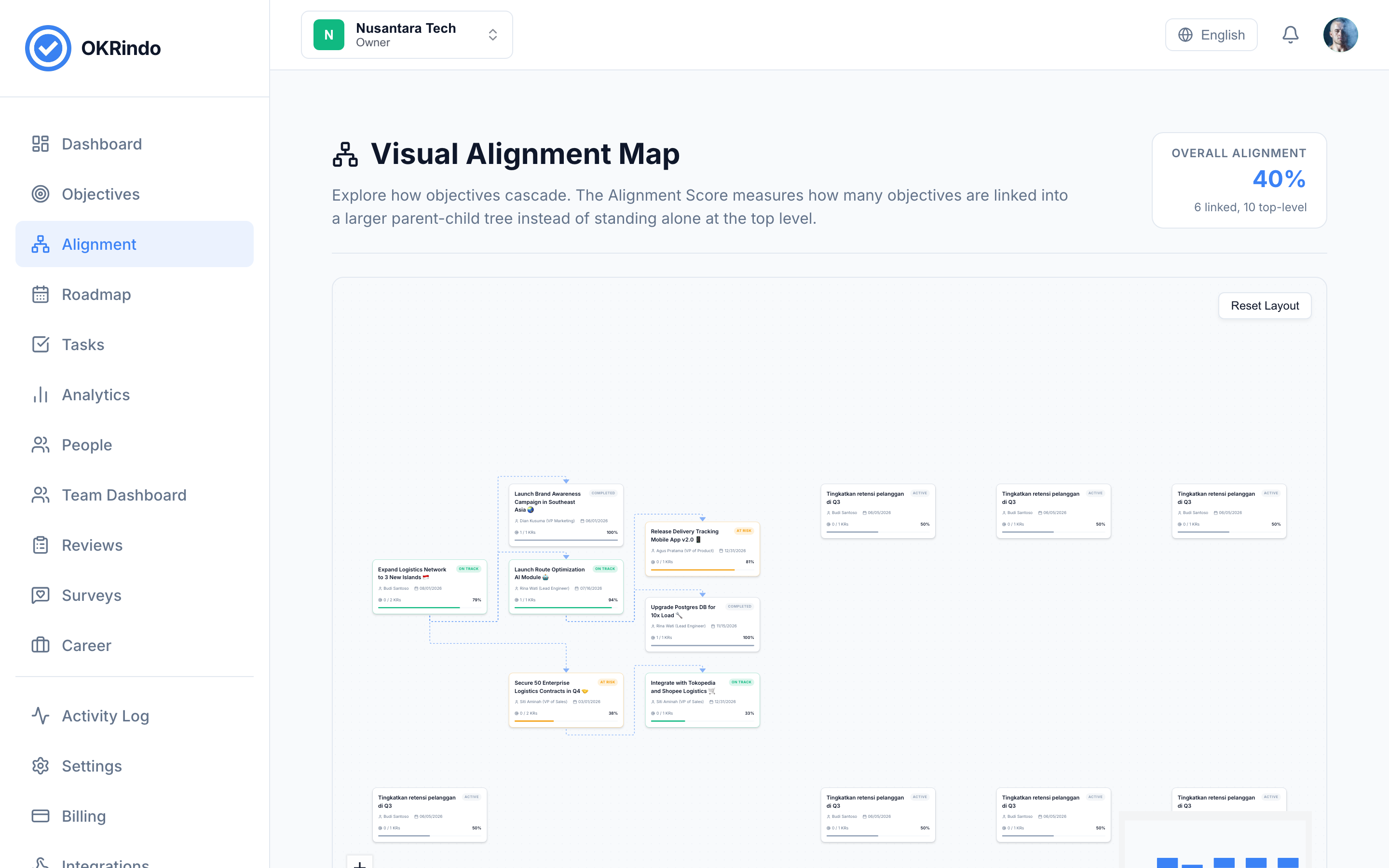Click the OKRindo checkmark logo

48,48
